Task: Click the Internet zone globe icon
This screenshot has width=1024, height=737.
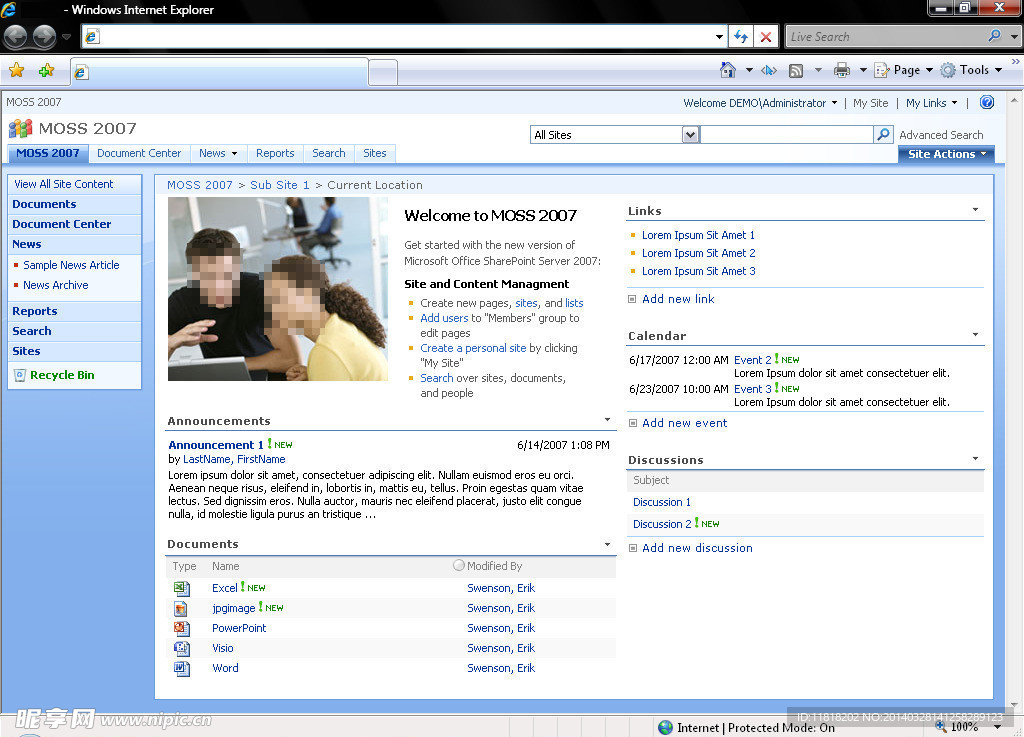Action: pyautogui.click(x=665, y=727)
